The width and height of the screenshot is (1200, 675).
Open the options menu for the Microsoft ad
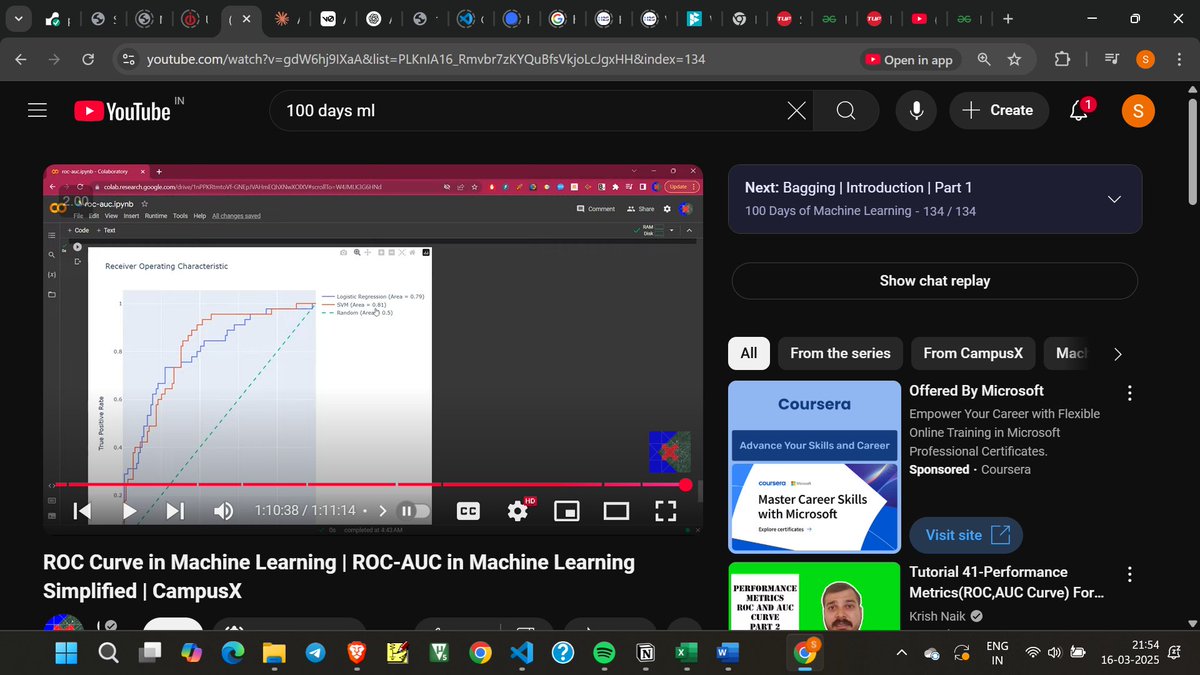click(1130, 393)
